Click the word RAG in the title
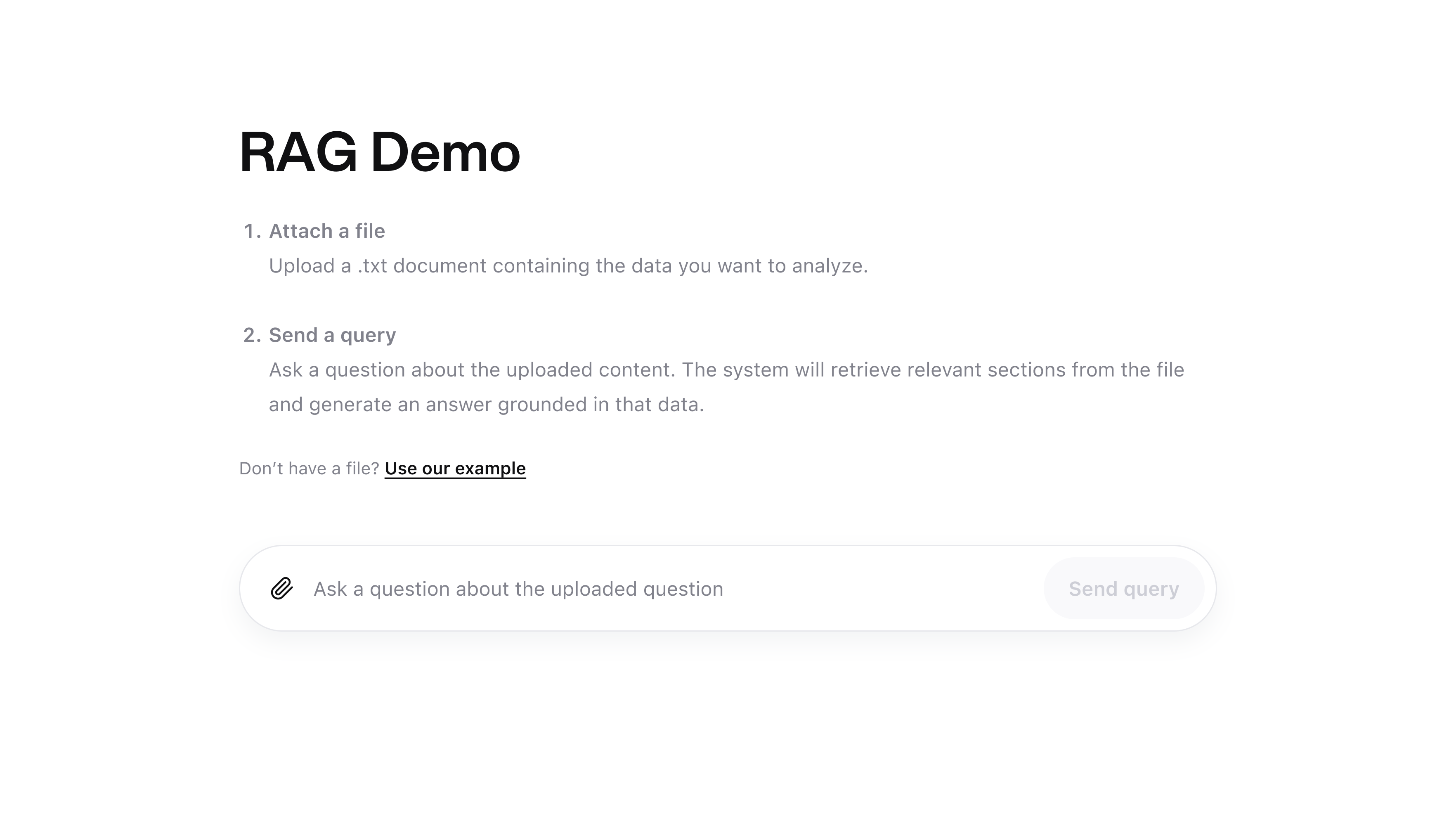 298,152
